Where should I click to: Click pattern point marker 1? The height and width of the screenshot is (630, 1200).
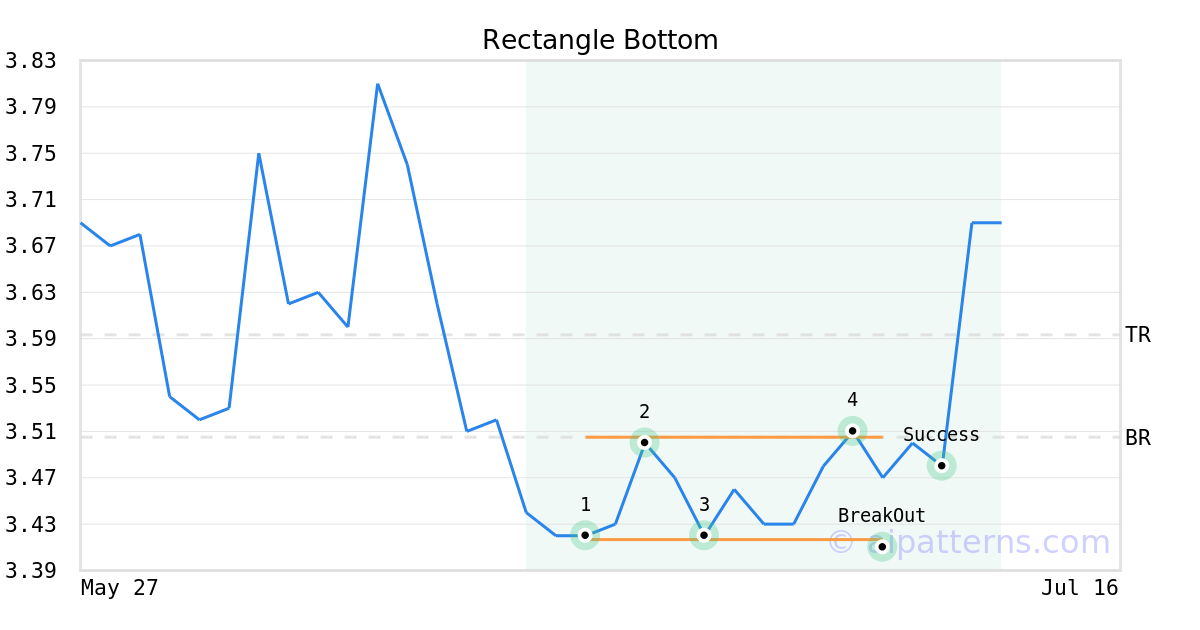click(x=585, y=535)
